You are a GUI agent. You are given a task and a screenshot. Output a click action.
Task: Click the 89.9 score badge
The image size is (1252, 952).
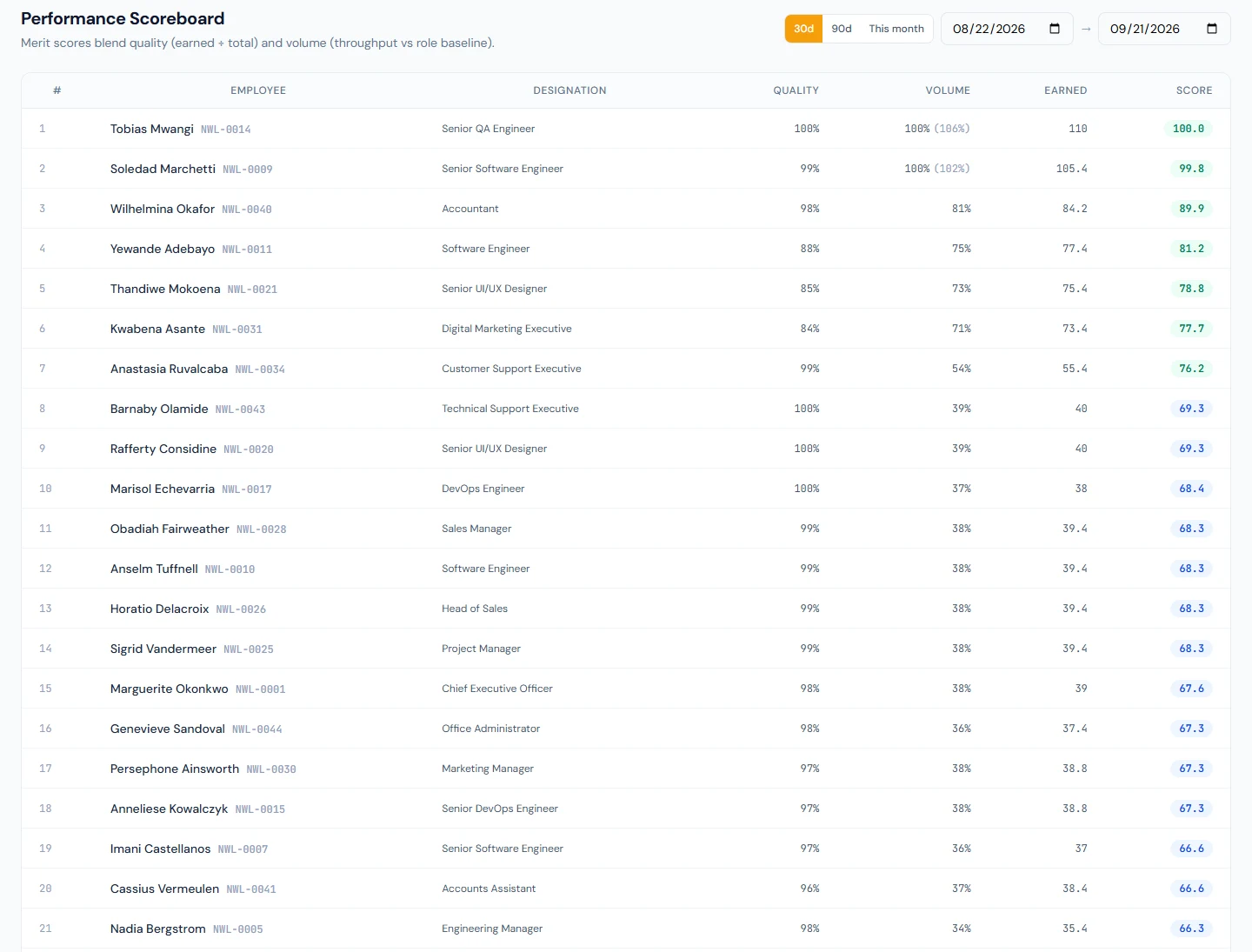click(1191, 209)
